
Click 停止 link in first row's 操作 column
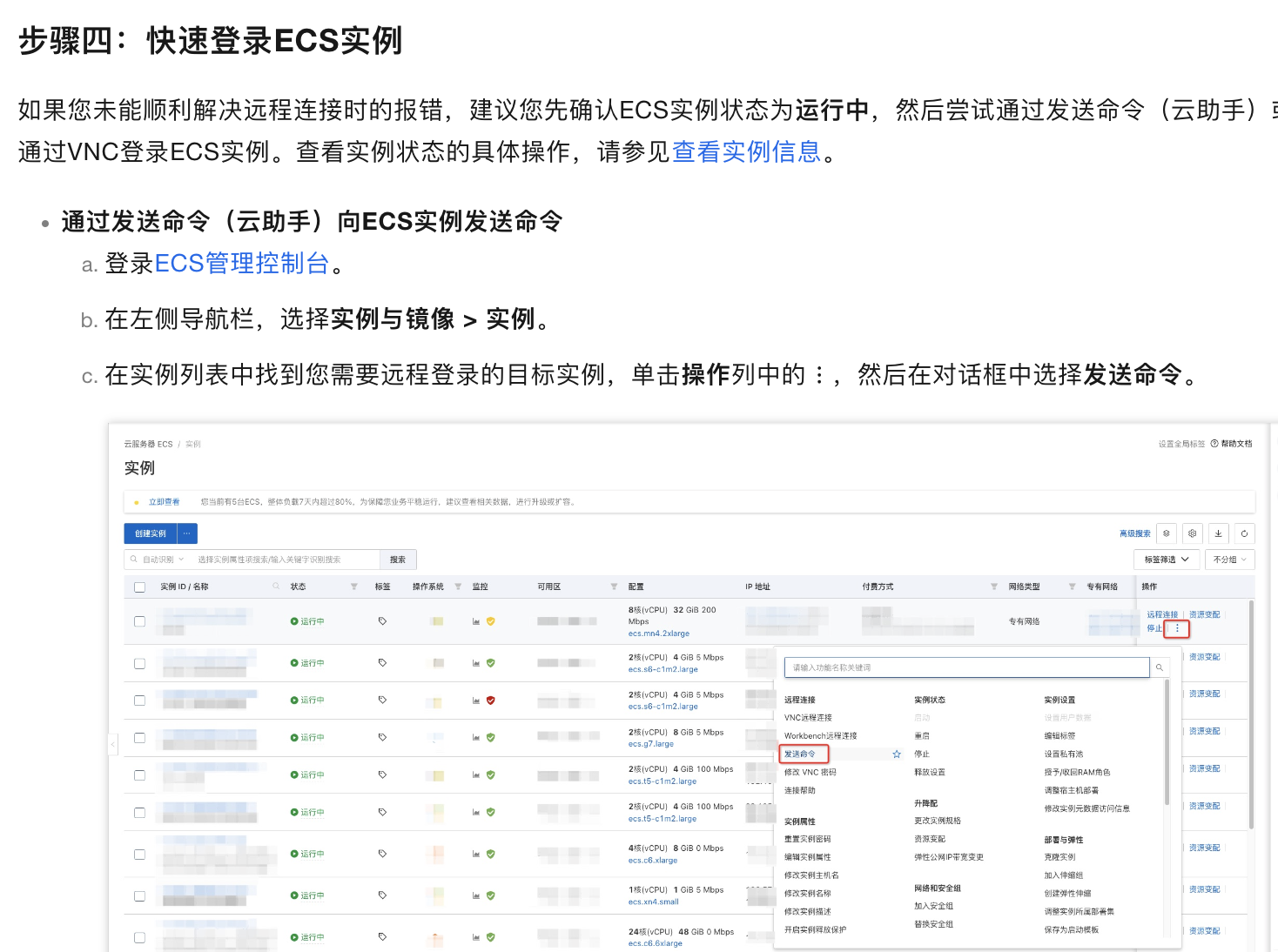coord(1154,628)
